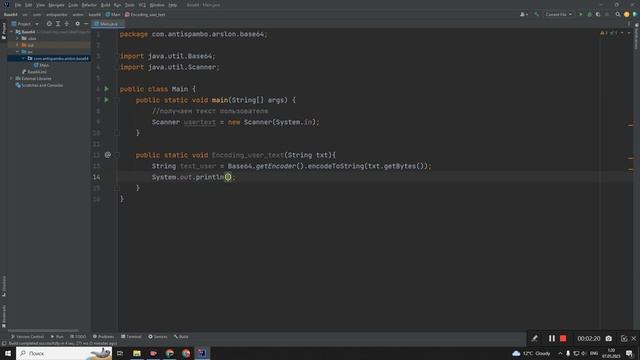Open the VCS menu

click(x=142, y=5)
